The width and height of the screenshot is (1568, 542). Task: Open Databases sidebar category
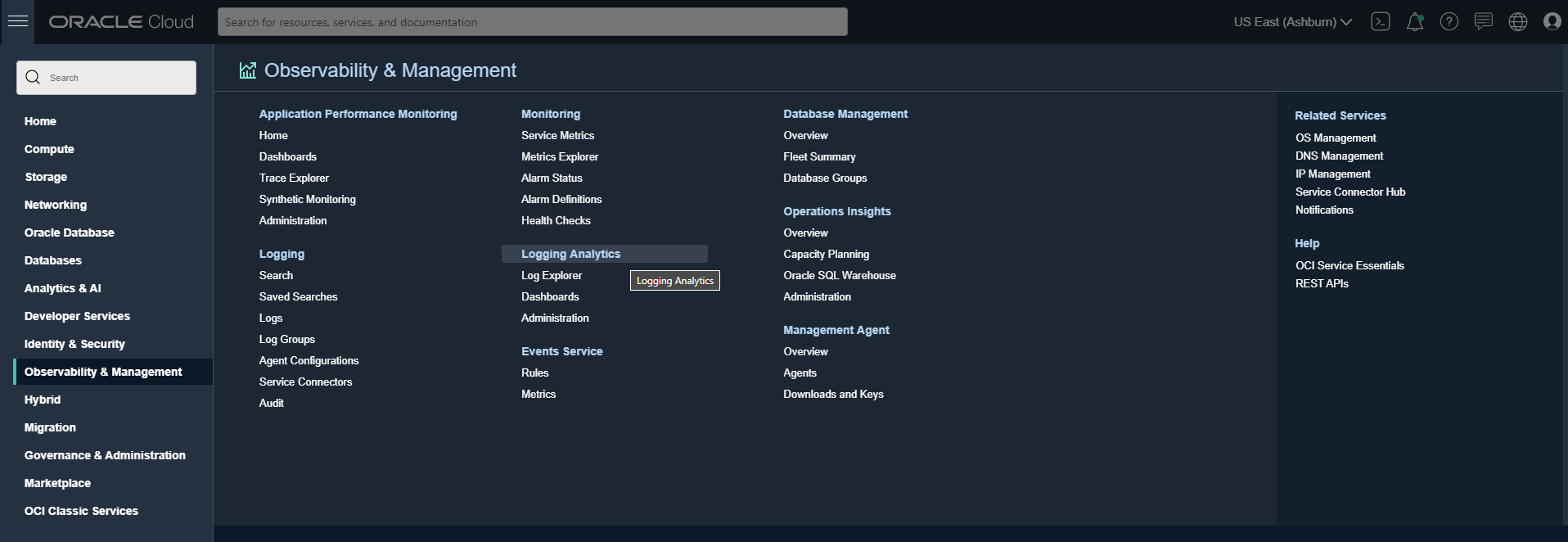click(x=53, y=260)
